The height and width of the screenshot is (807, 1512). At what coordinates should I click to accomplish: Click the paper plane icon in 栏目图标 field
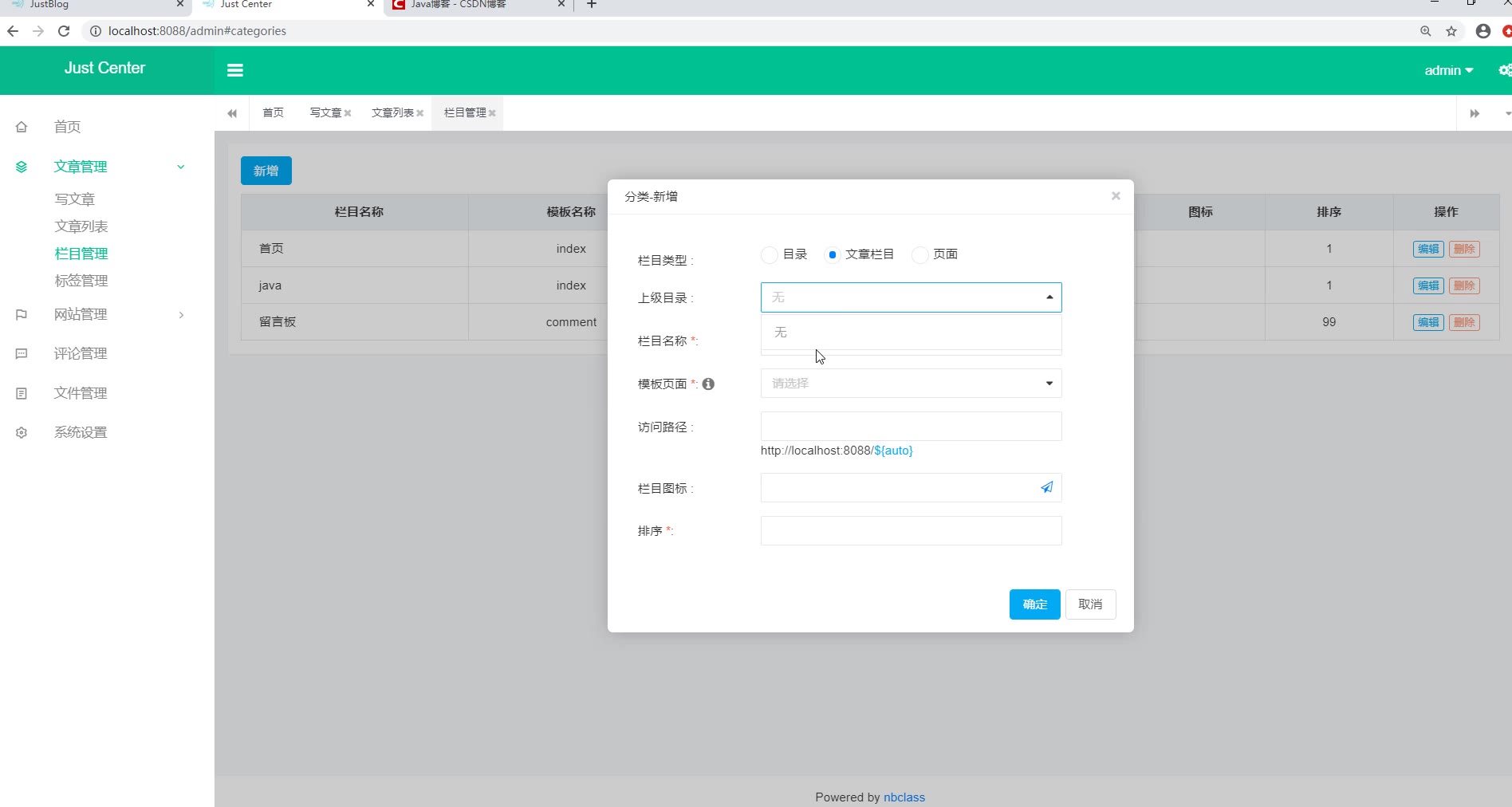[1046, 487]
